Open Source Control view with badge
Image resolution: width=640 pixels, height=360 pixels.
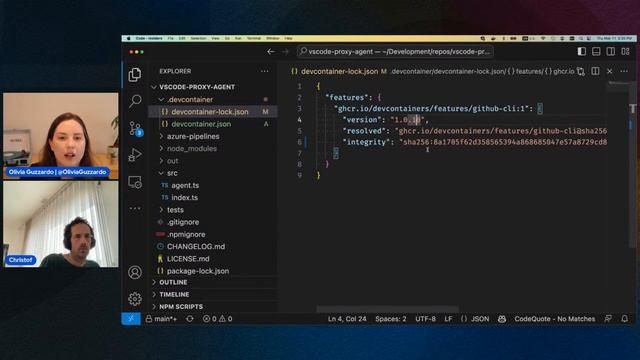click(135, 128)
